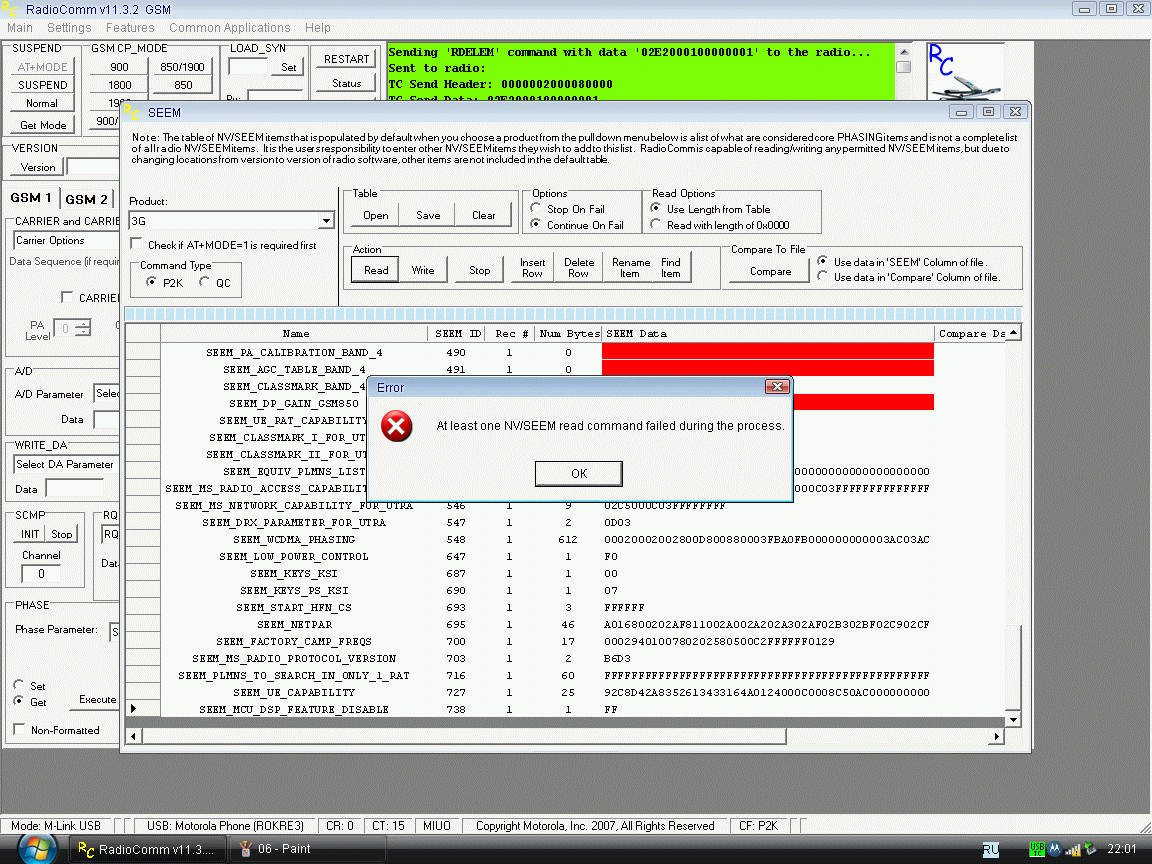Click the SCMP INIT button
The image size is (1152, 864).
tap(29, 534)
